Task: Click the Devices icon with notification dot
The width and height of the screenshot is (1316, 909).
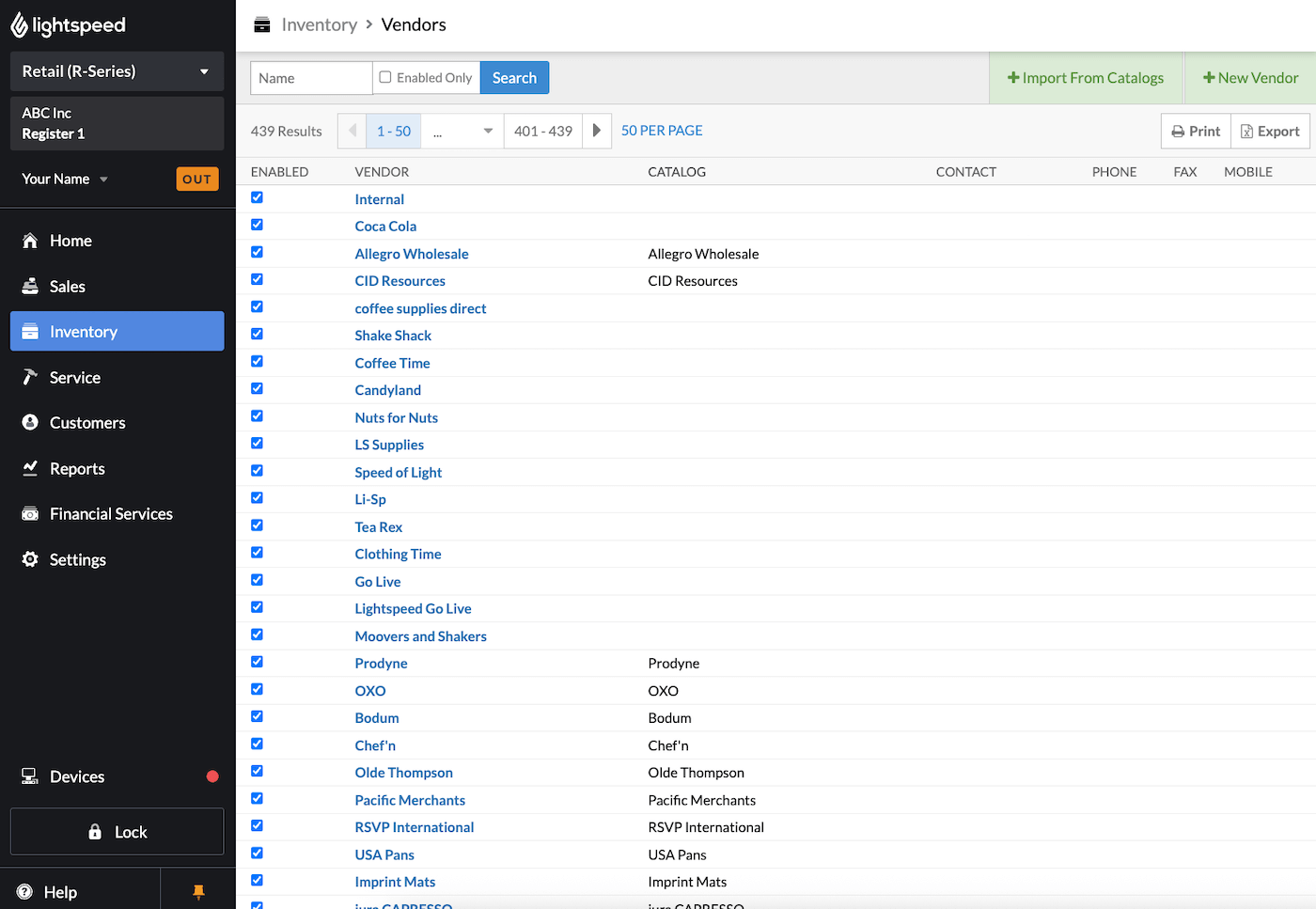Action: (31, 776)
